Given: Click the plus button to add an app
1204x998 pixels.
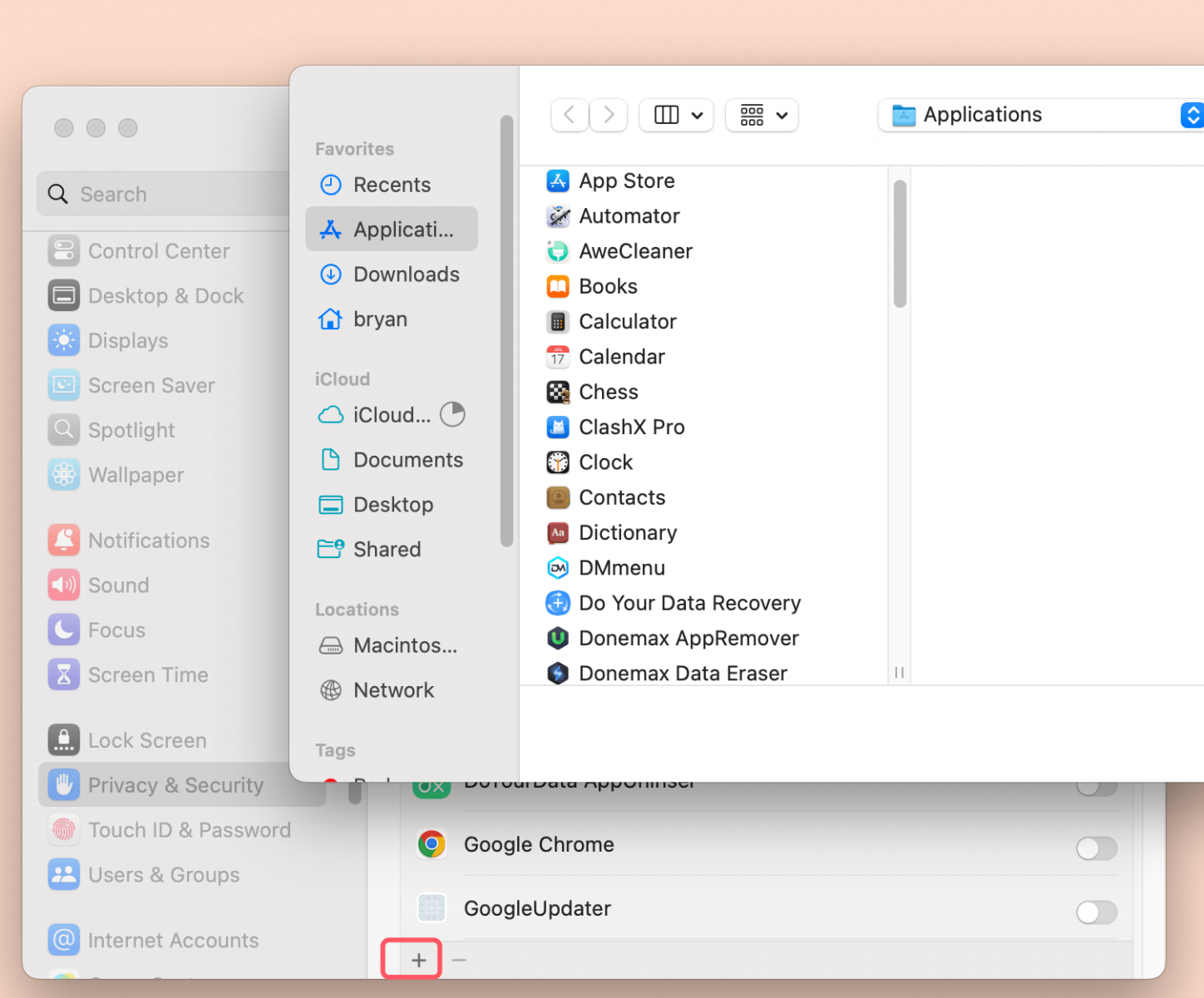Looking at the screenshot, I should [x=418, y=961].
